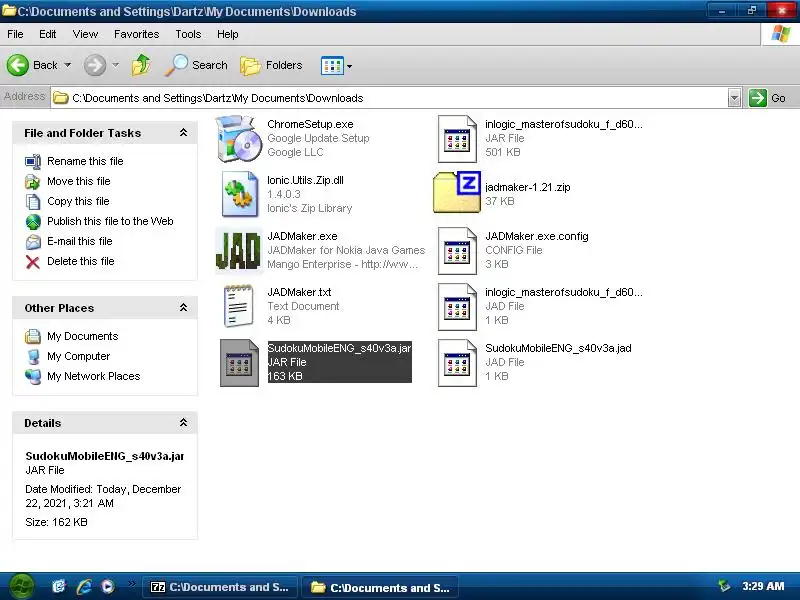Open the File menu
This screenshot has height=600, width=800.
point(15,34)
